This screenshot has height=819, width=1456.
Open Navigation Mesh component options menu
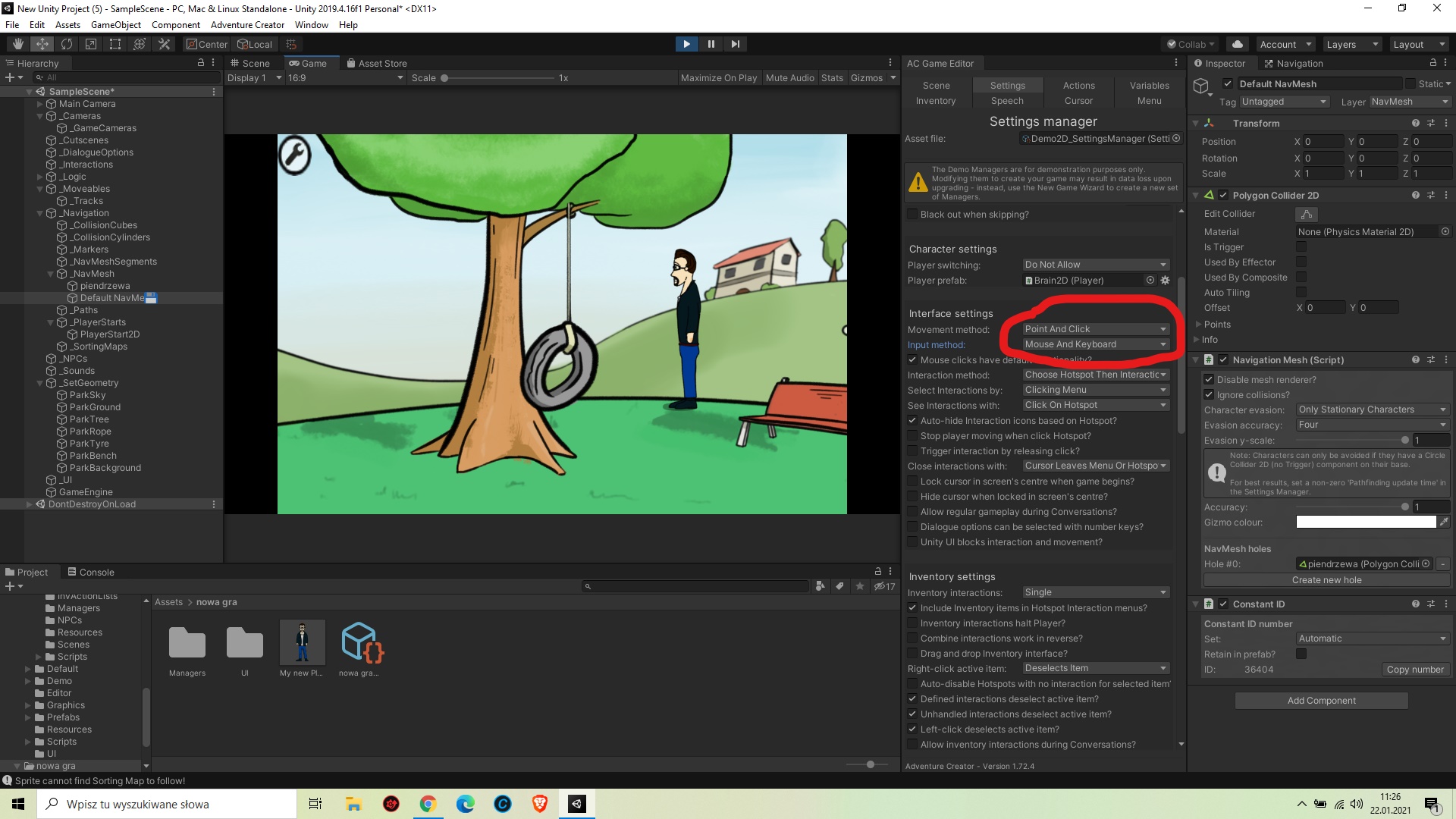[1445, 359]
